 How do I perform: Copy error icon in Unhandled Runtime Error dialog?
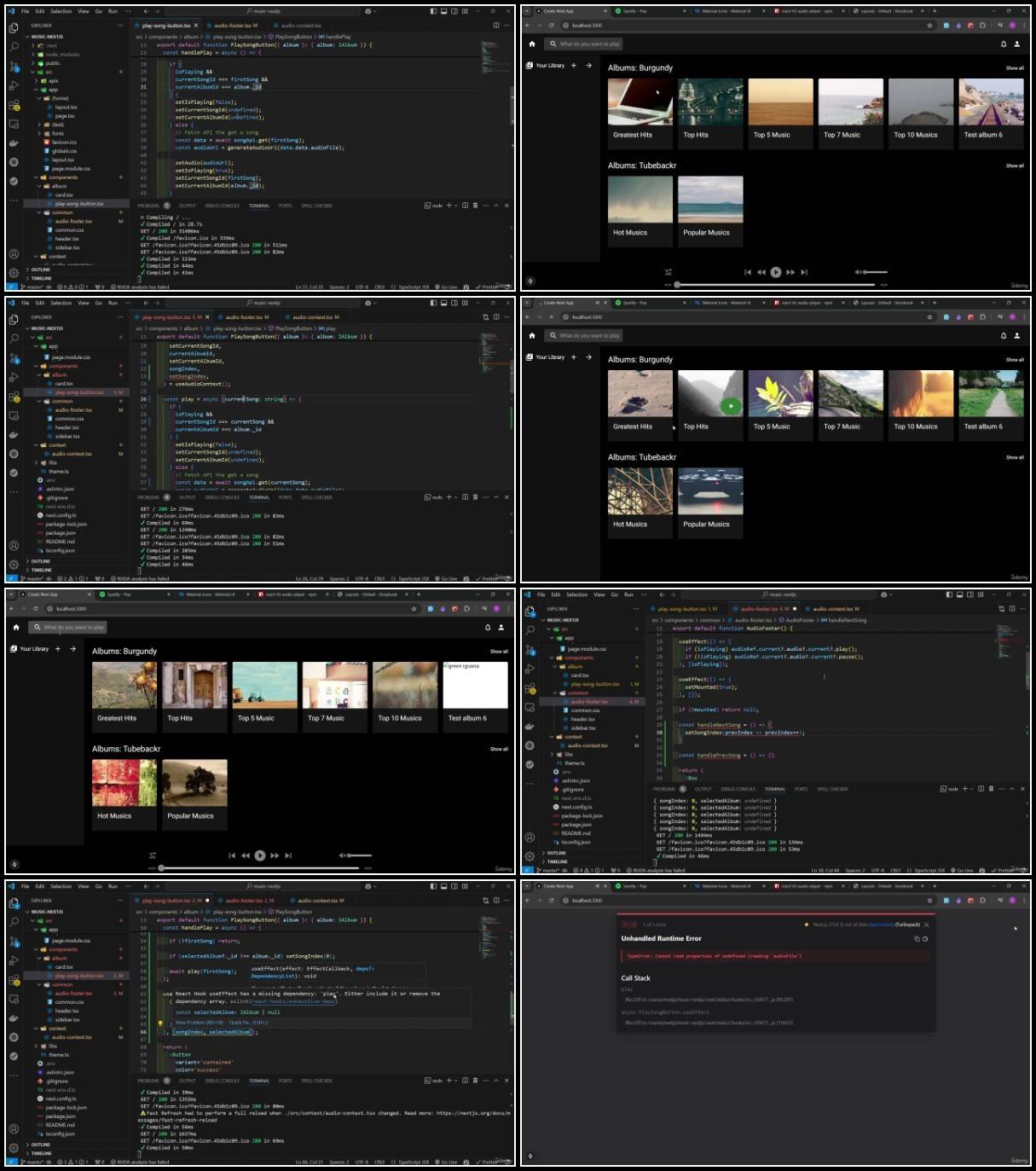coord(917,939)
